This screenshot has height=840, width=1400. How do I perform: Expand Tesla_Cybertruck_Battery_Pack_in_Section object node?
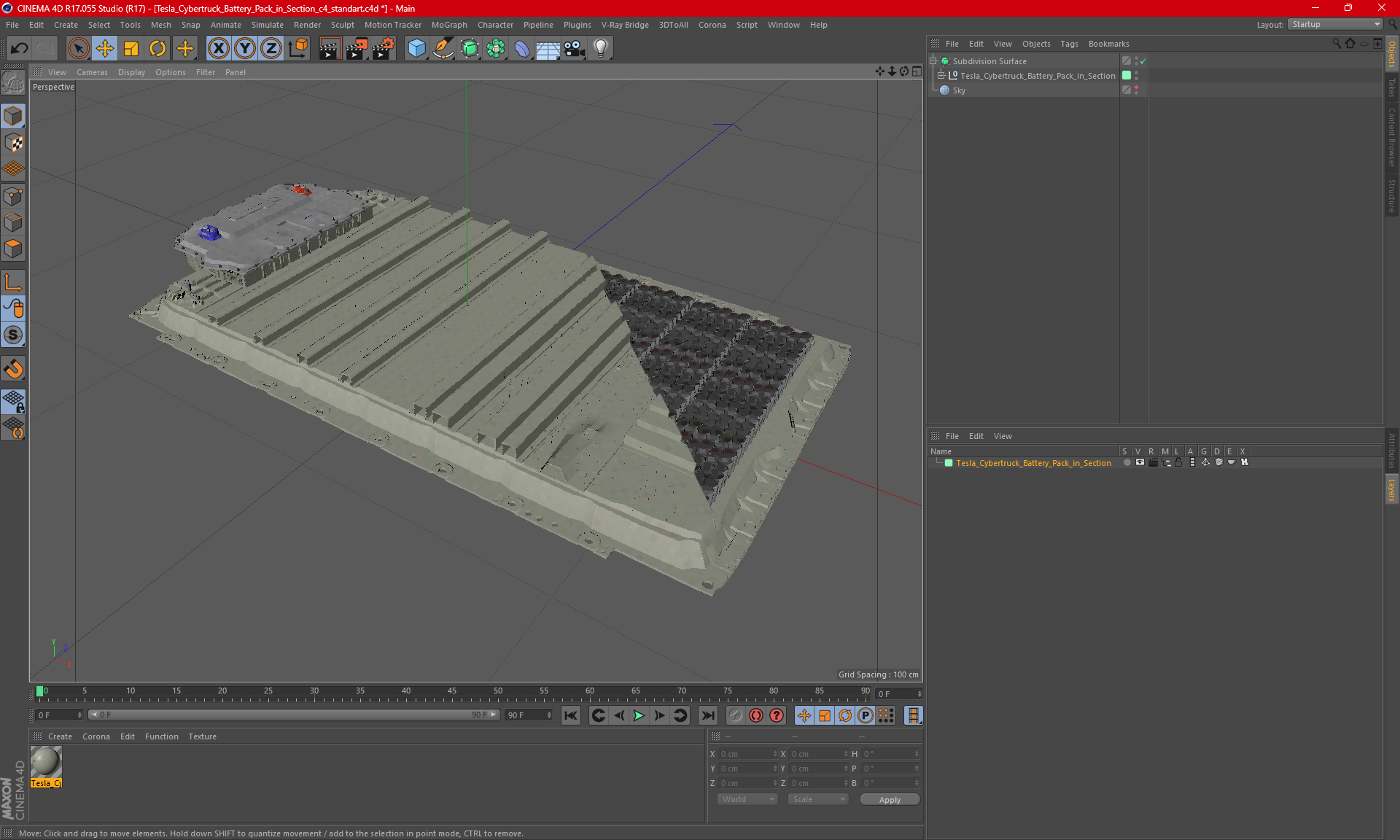[941, 75]
